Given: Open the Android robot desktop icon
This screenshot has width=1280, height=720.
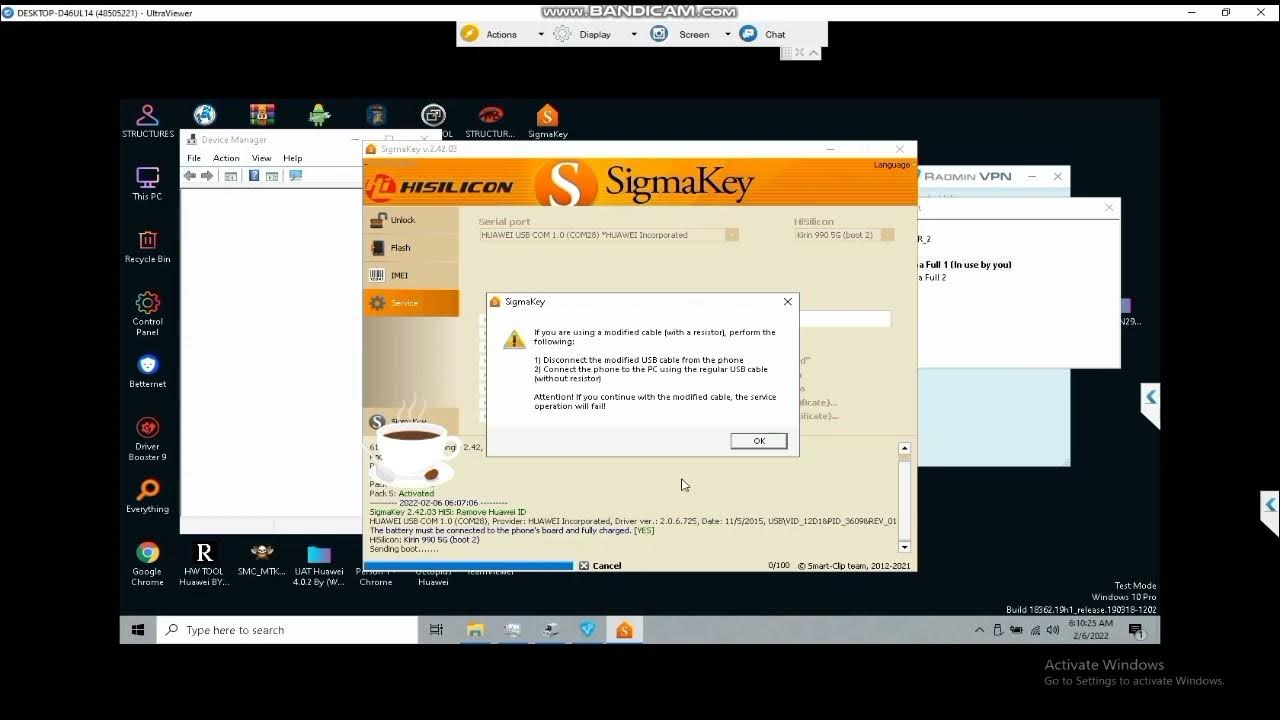Looking at the screenshot, I should pyautogui.click(x=319, y=115).
